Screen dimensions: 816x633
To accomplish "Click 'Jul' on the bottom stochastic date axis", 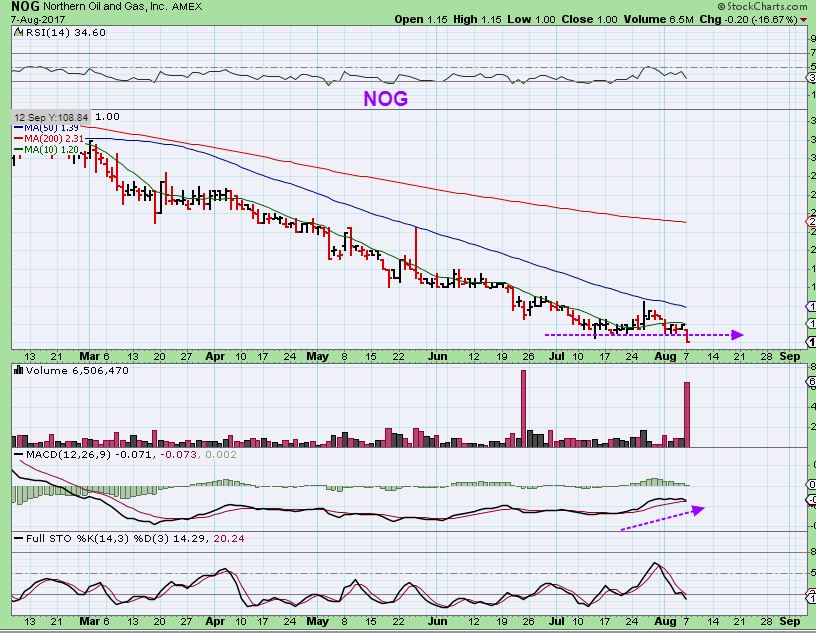I will click(x=557, y=621).
